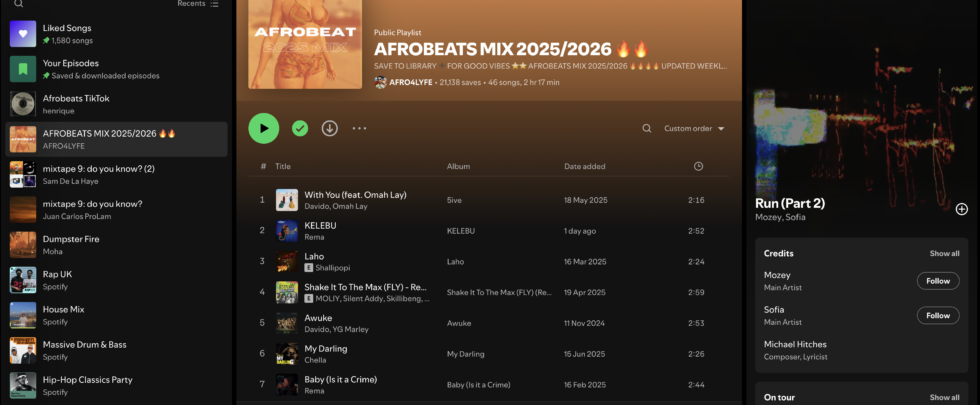Open the Chella artist link

pos(314,360)
